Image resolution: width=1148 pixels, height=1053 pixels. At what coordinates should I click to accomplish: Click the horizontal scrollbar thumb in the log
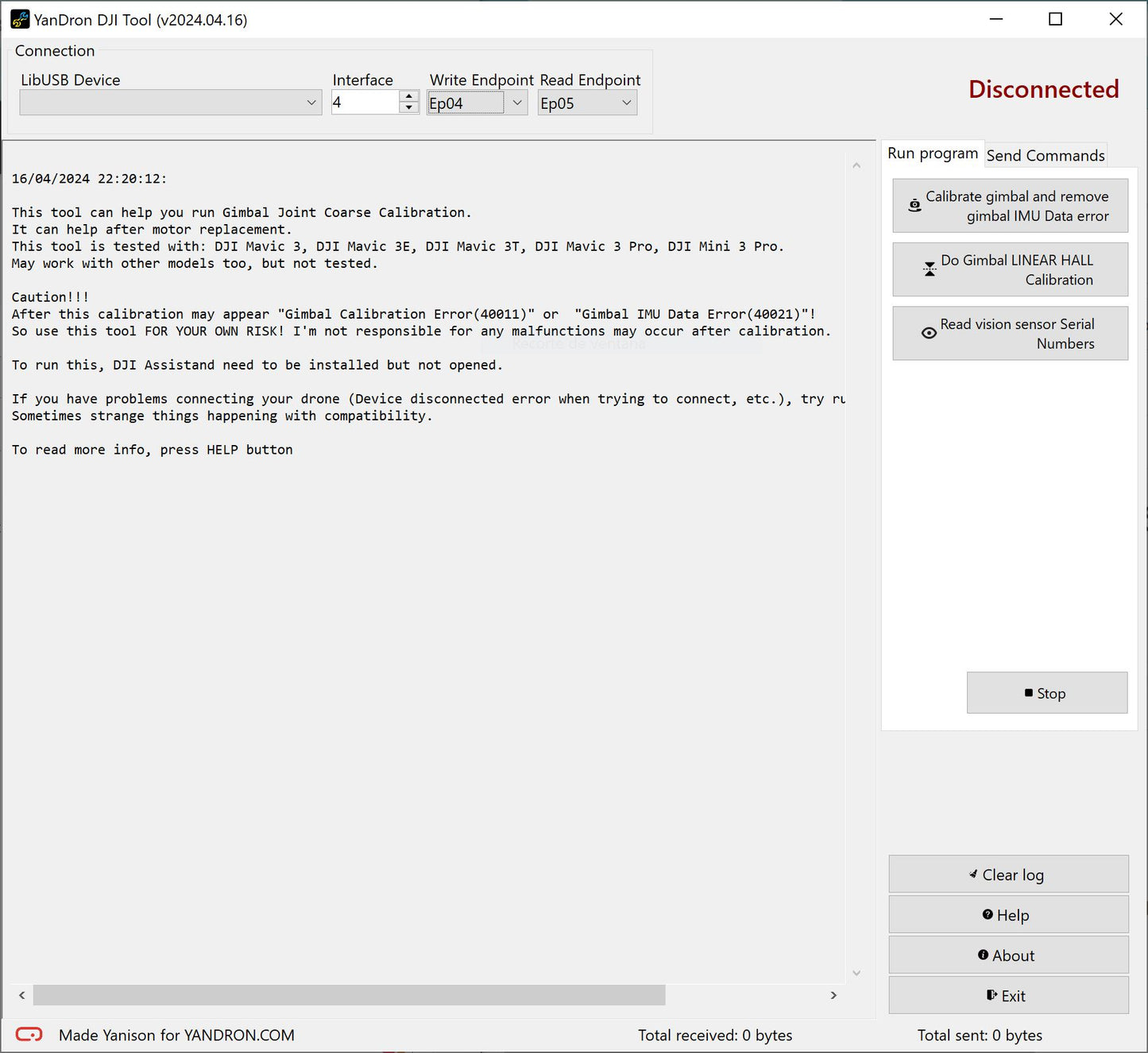click(349, 995)
